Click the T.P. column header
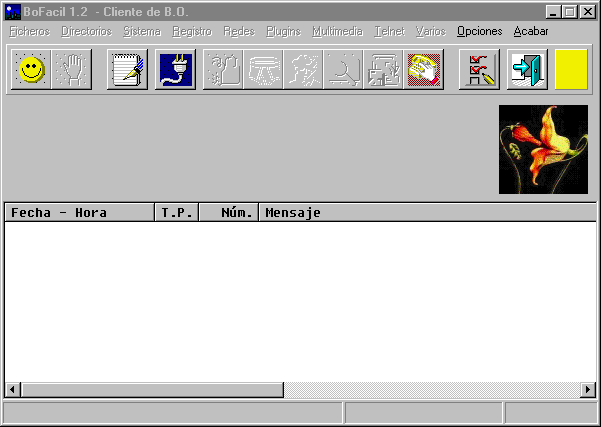 click(177, 213)
